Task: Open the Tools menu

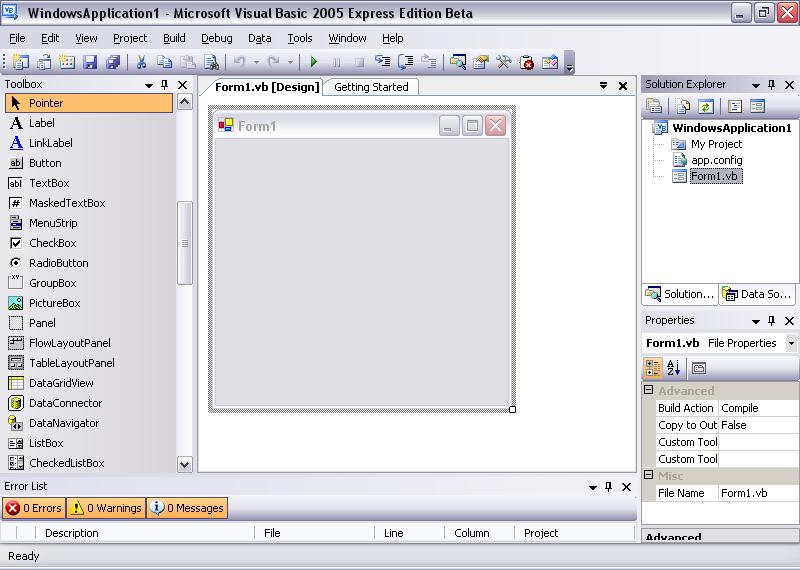Action: tap(299, 38)
